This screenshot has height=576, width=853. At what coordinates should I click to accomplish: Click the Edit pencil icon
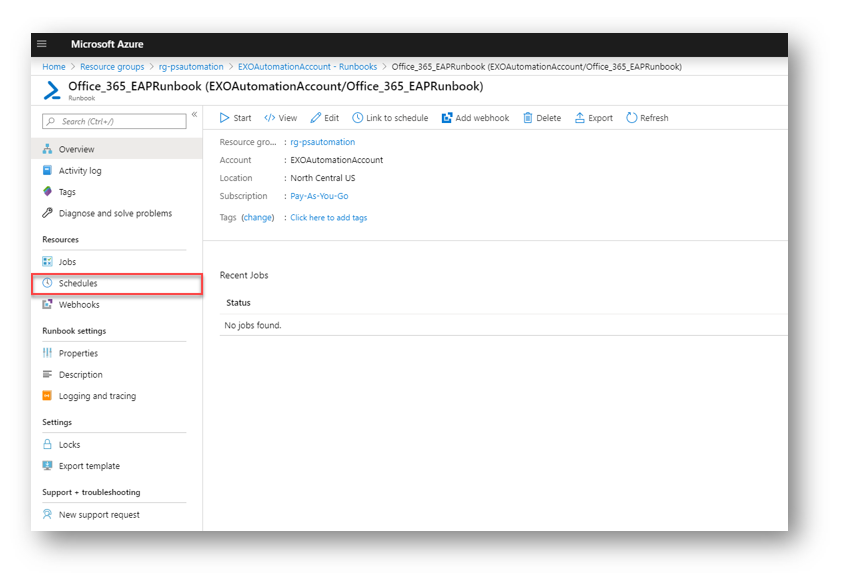coord(316,118)
